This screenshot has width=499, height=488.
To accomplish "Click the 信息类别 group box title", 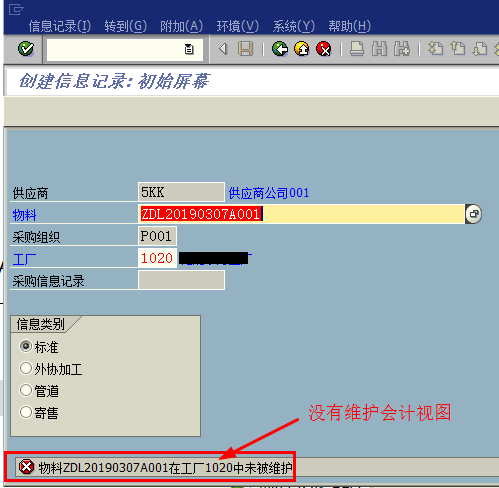I will tap(40, 324).
